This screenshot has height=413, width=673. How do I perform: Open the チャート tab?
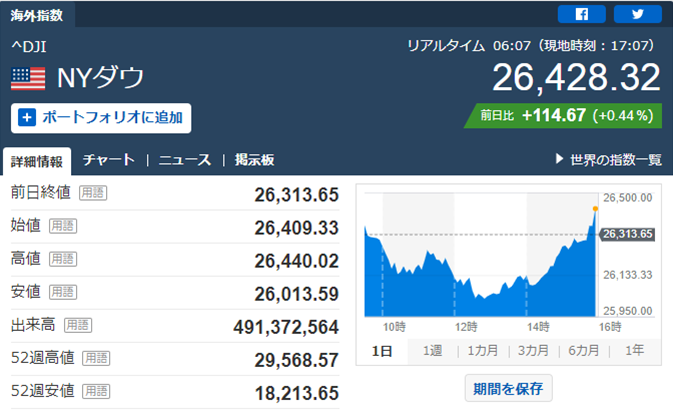coord(109,160)
